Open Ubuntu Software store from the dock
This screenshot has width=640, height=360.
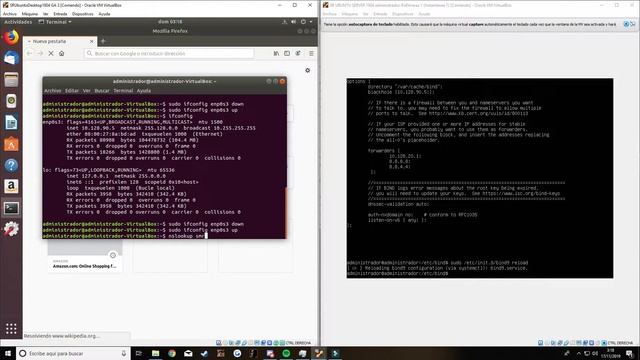[11, 144]
